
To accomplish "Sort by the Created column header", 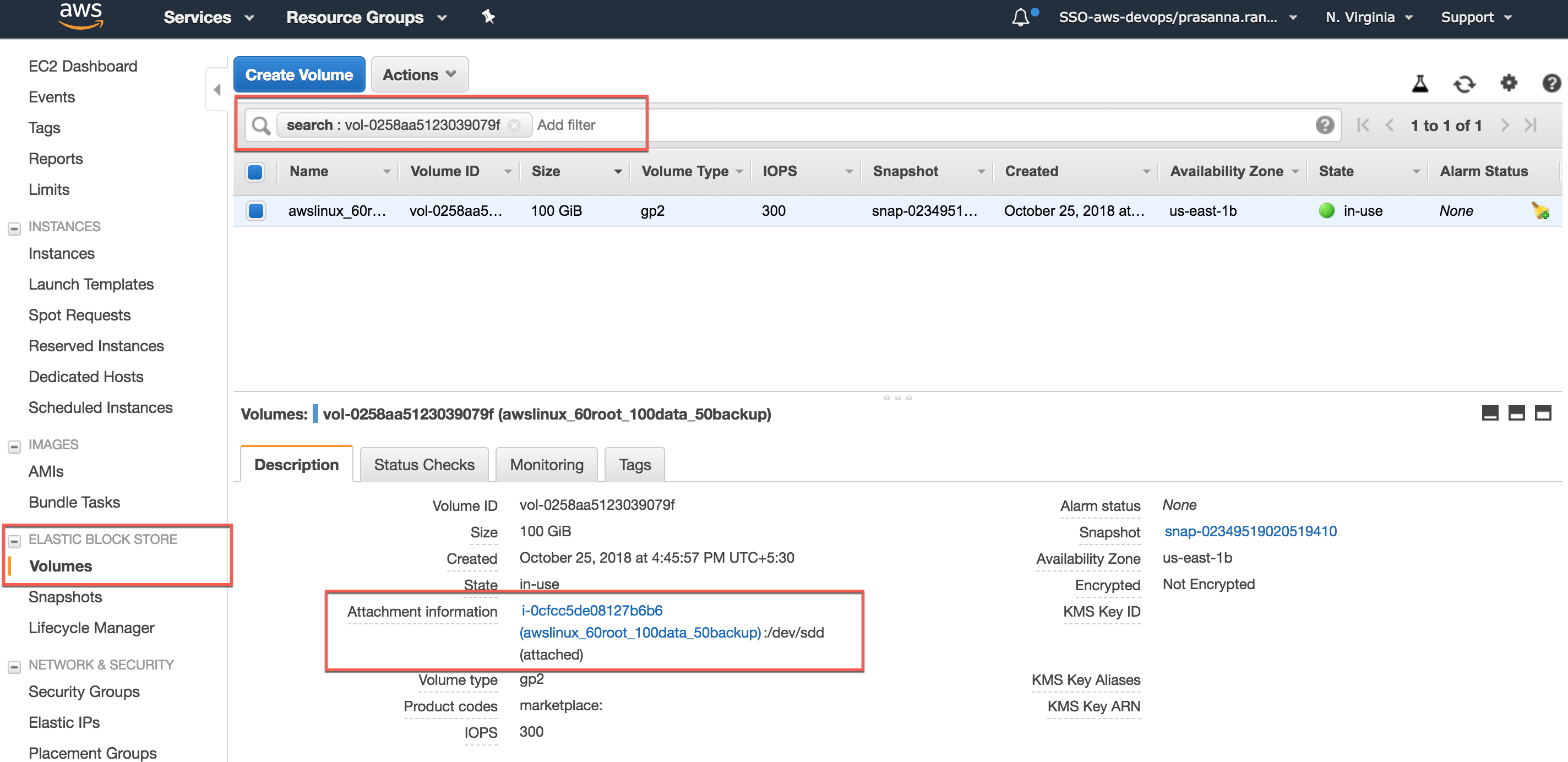I will 1076,172.
